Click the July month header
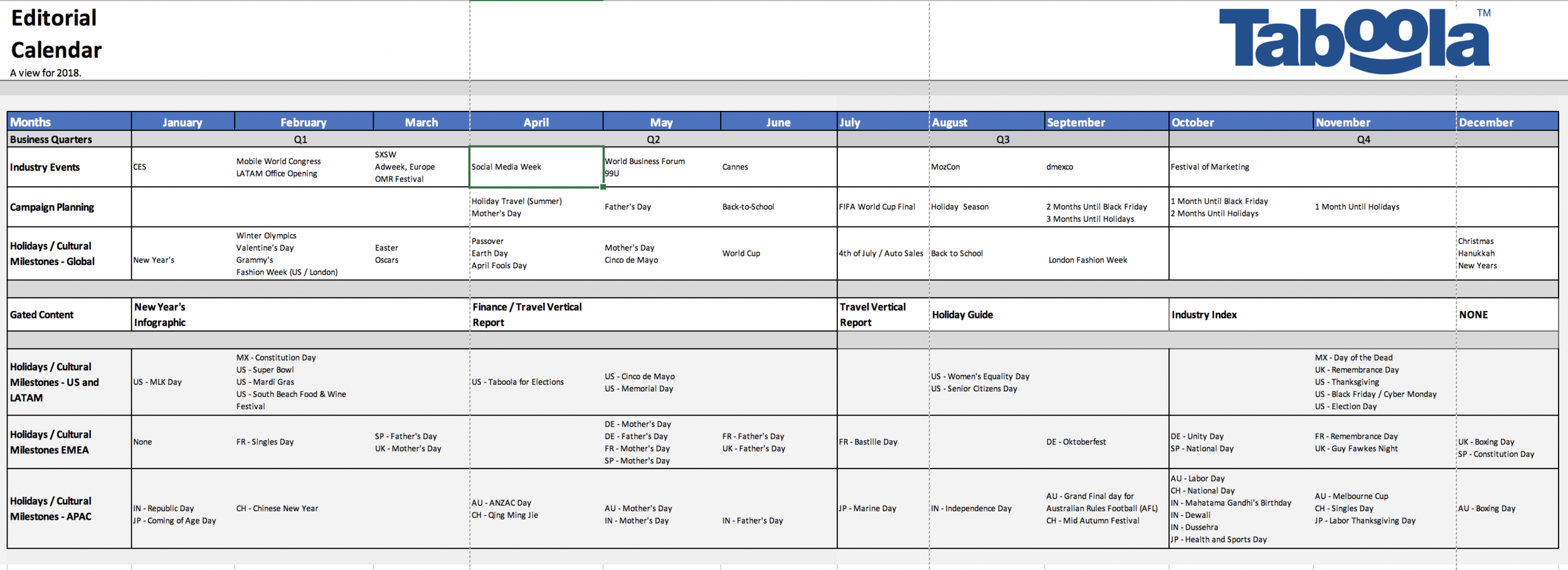This screenshot has height=570, width=1568. [x=883, y=122]
